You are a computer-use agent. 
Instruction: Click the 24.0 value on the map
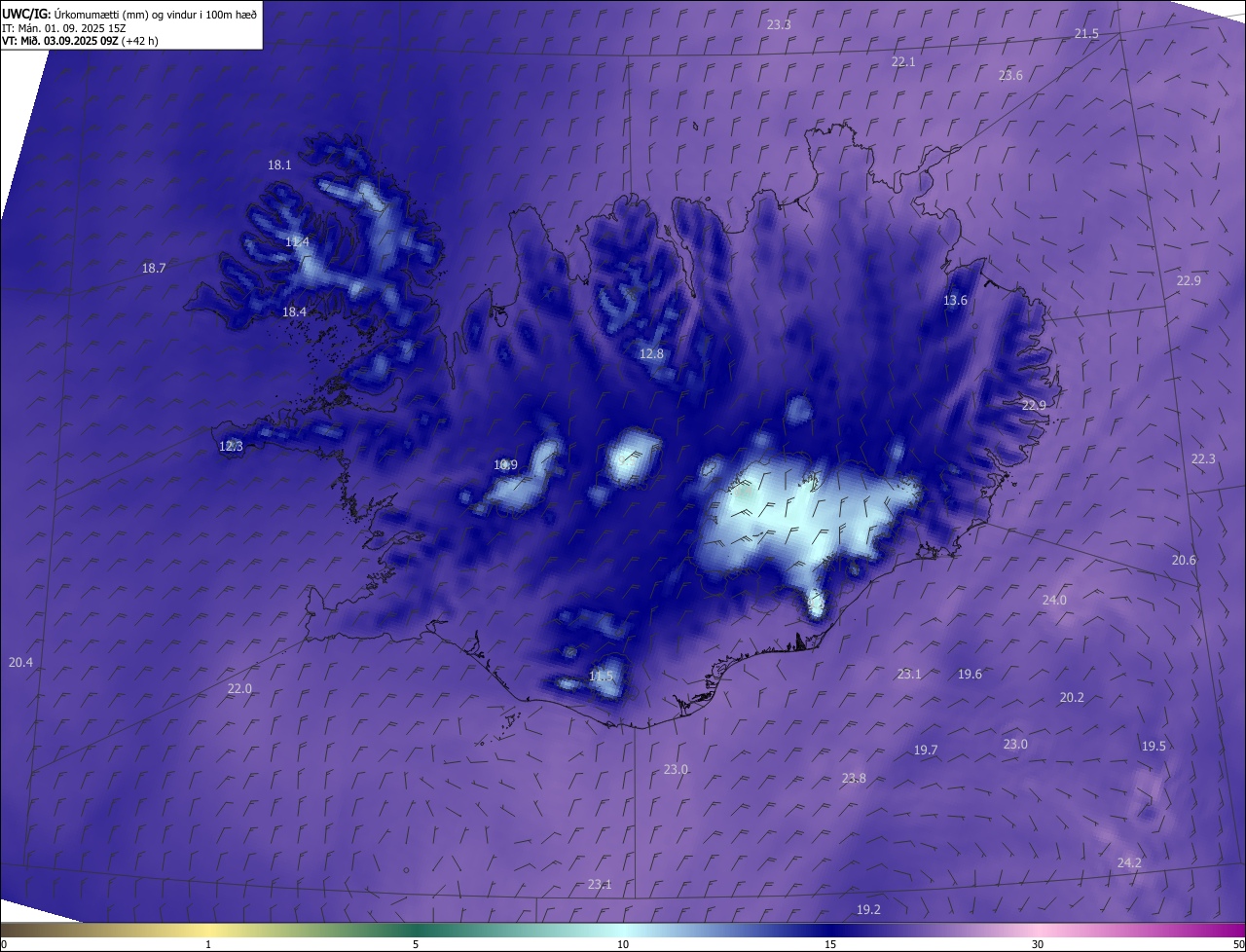tap(1054, 600)
